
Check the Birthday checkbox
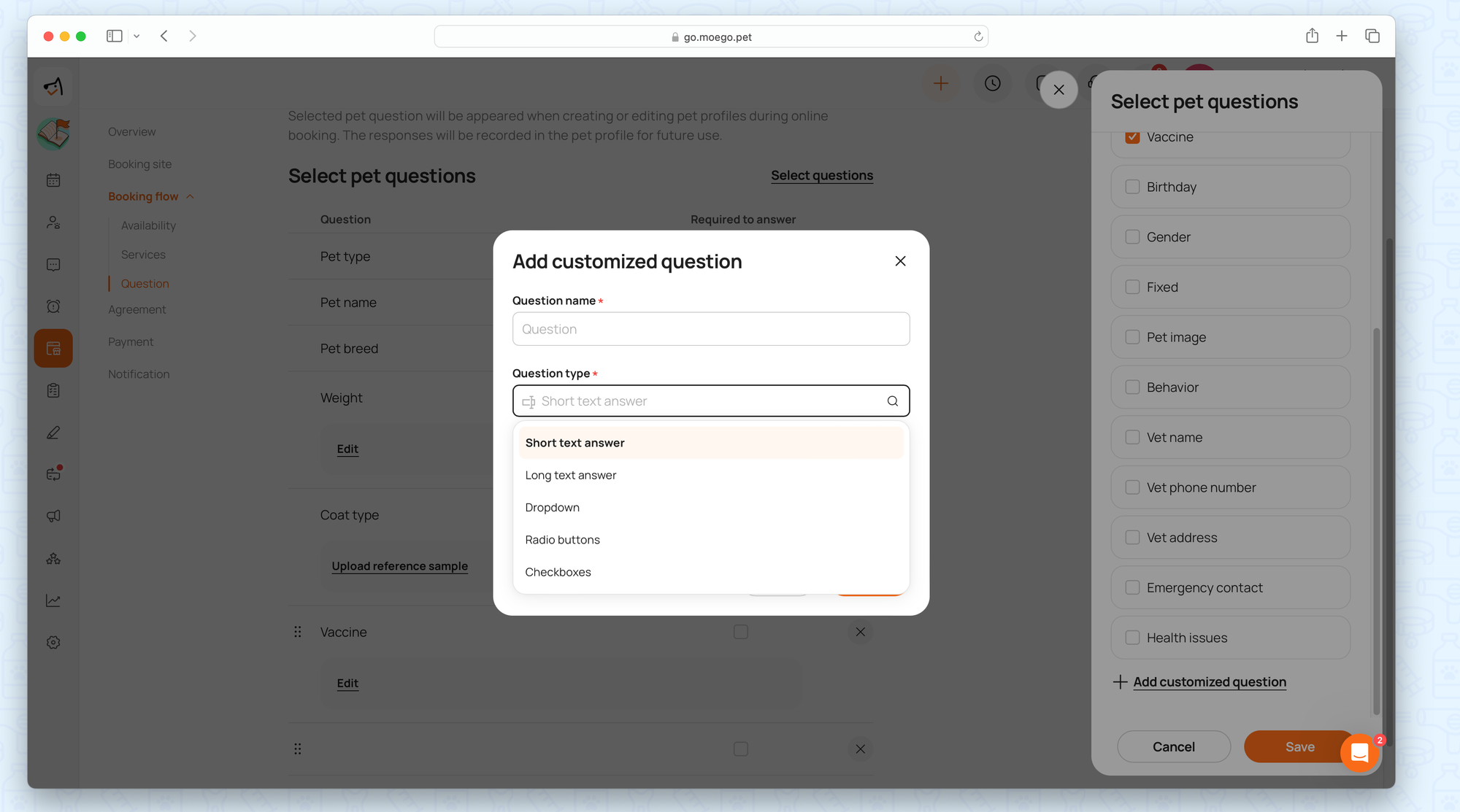pos(1132,187)
